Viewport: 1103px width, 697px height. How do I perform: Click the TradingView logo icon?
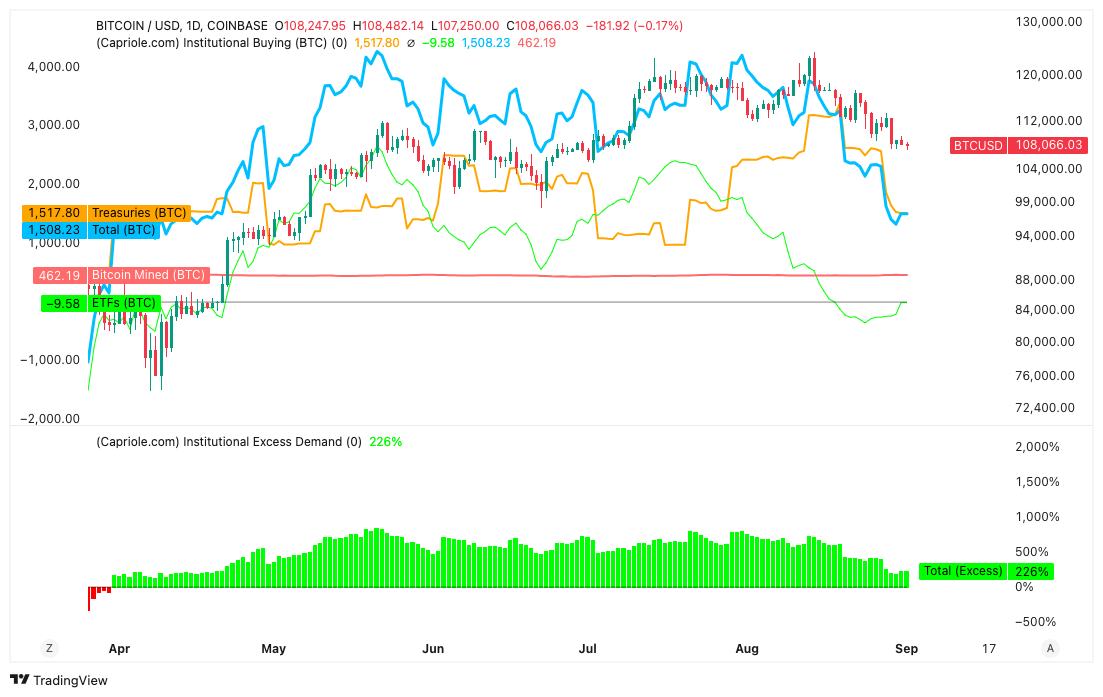coord(20,681)
